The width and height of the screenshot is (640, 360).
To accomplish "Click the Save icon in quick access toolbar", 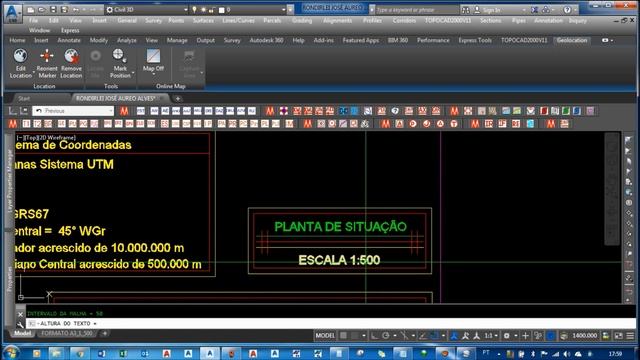I will click(53, 9).
